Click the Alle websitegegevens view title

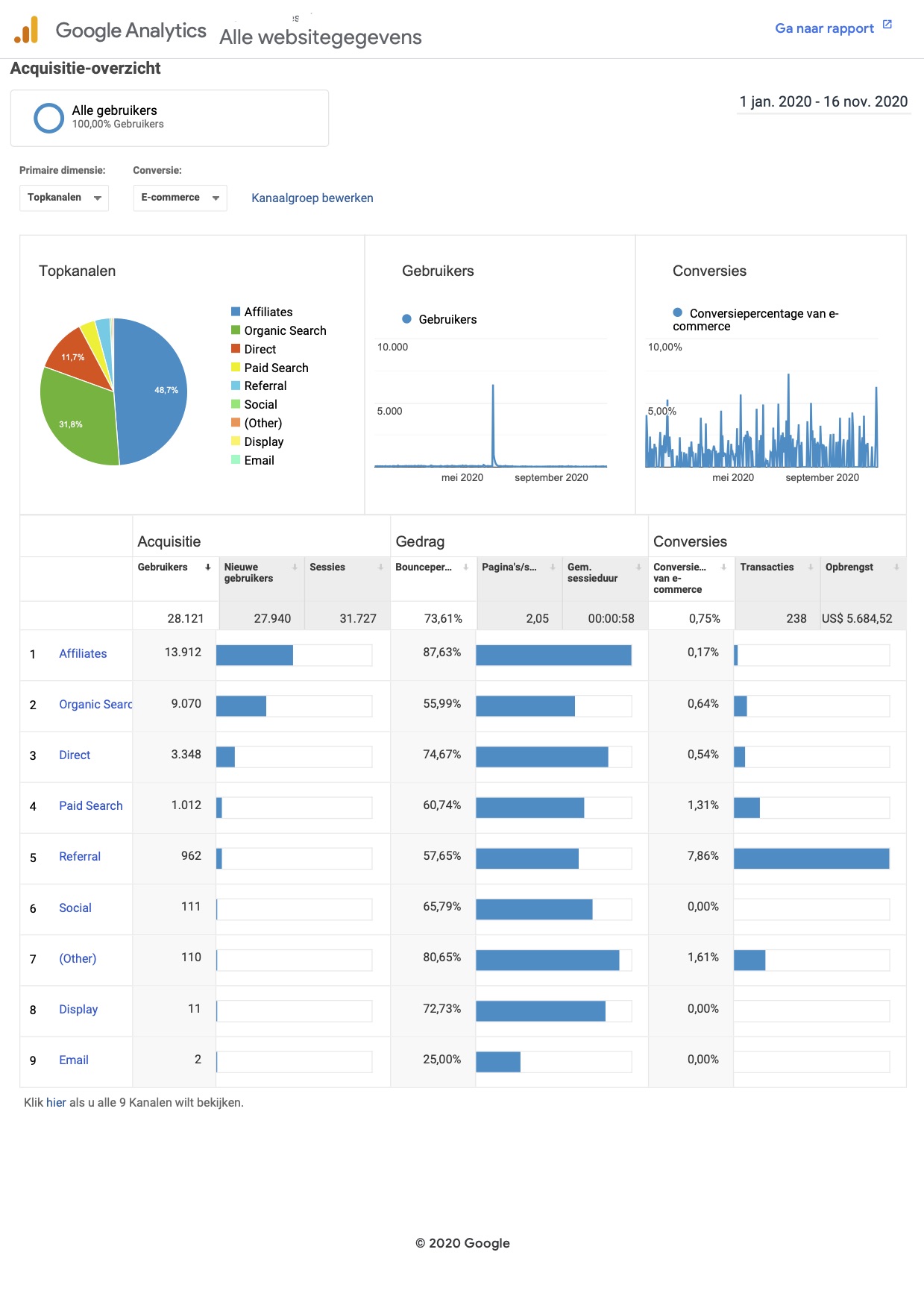[321, 37]
